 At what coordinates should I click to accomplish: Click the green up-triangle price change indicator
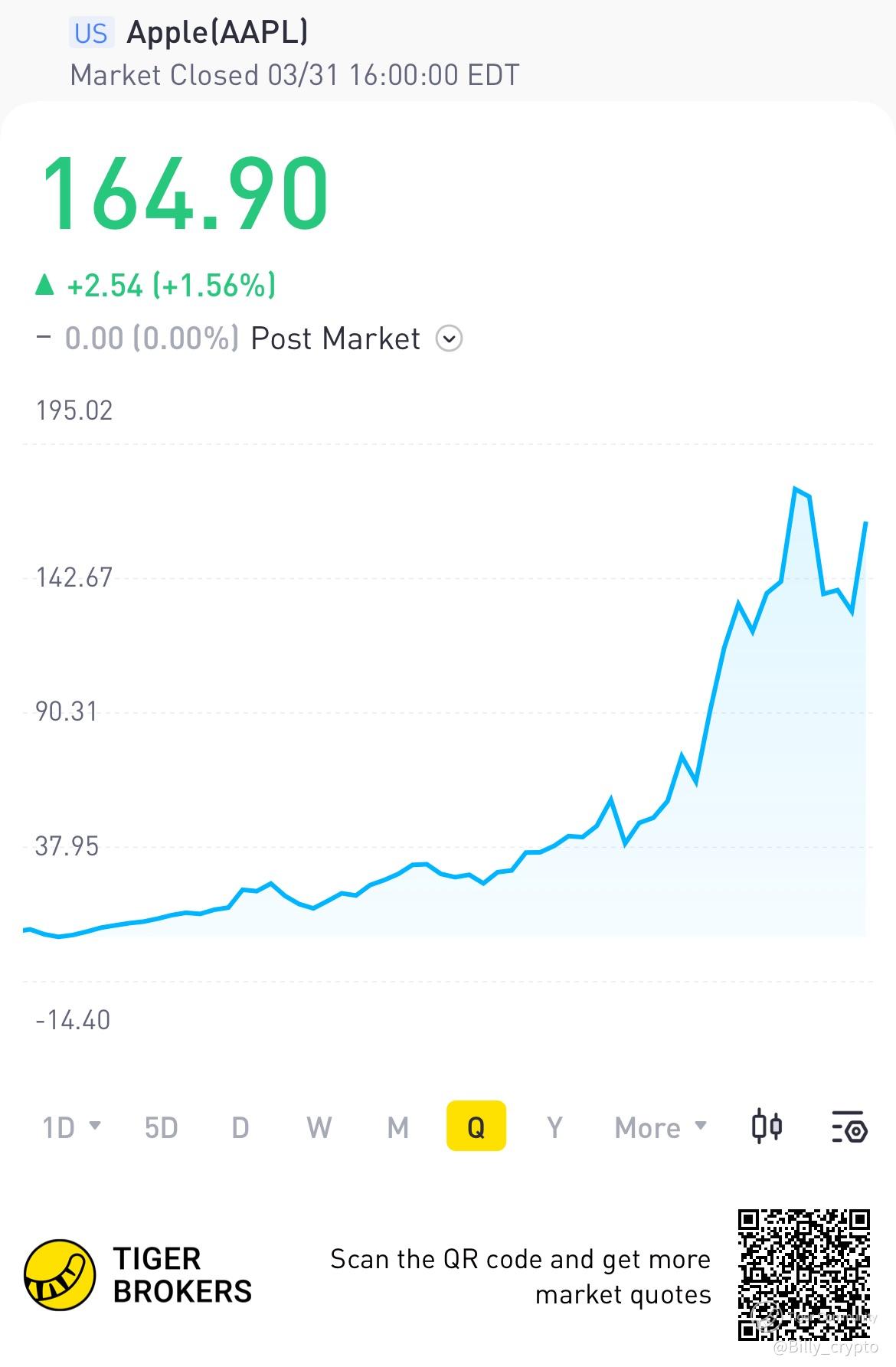(45, 286)
